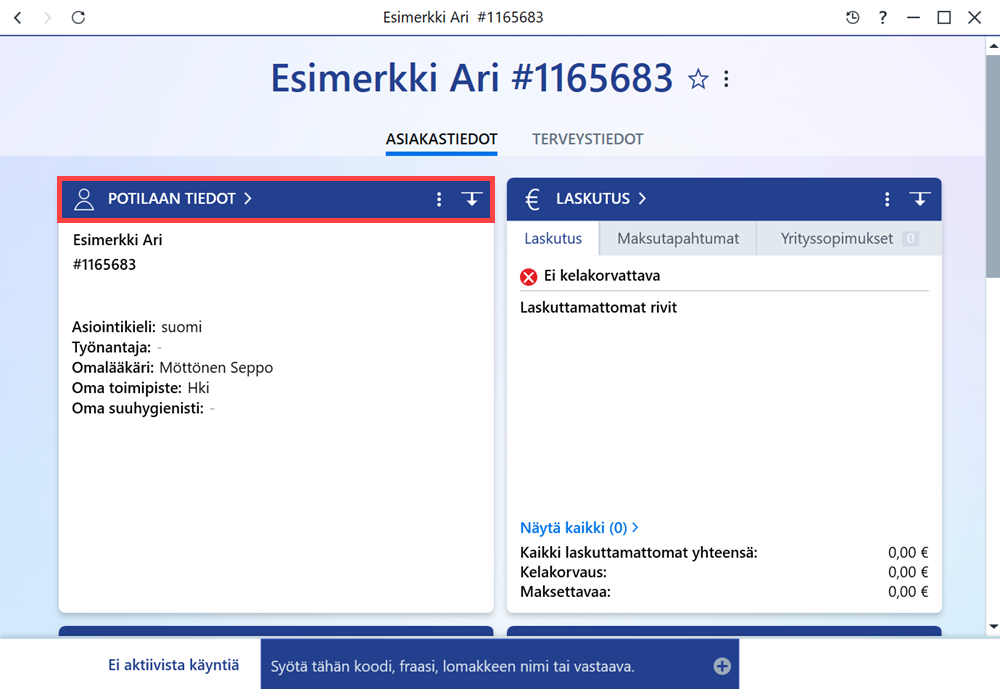Image resolution: width=1000 pixels, height=689 pixels.
Task: Click Kaikki laskuttamattomat yhteensä label
Action: [638, 552]
